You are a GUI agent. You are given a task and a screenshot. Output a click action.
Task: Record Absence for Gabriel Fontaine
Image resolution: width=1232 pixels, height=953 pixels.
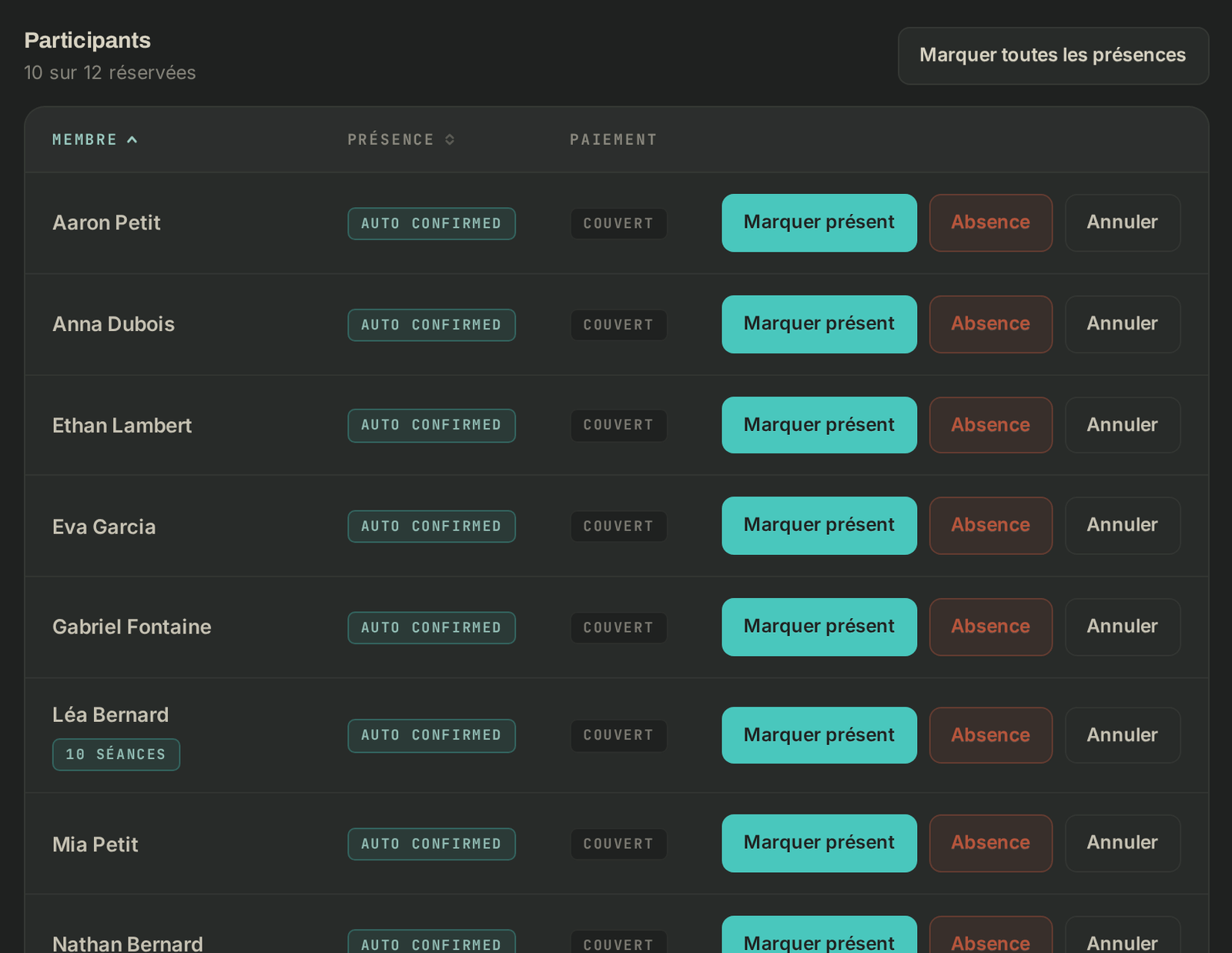pos(990,627)
